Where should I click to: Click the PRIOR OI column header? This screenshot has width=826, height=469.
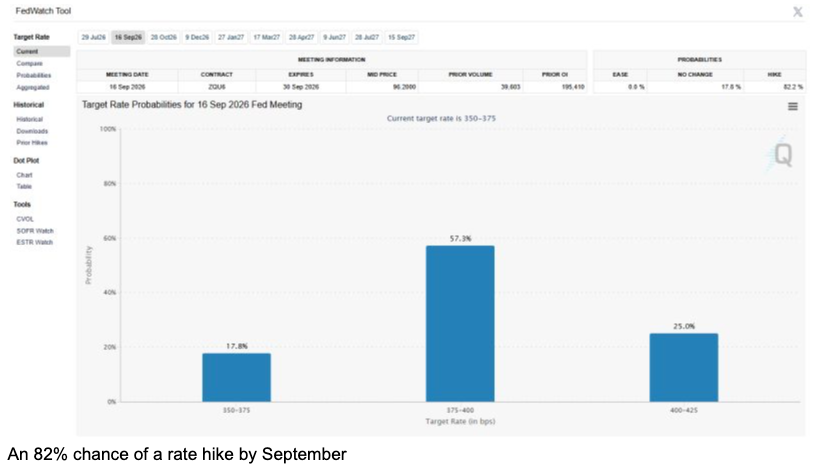pyautogui.click(x=555, y=74)
